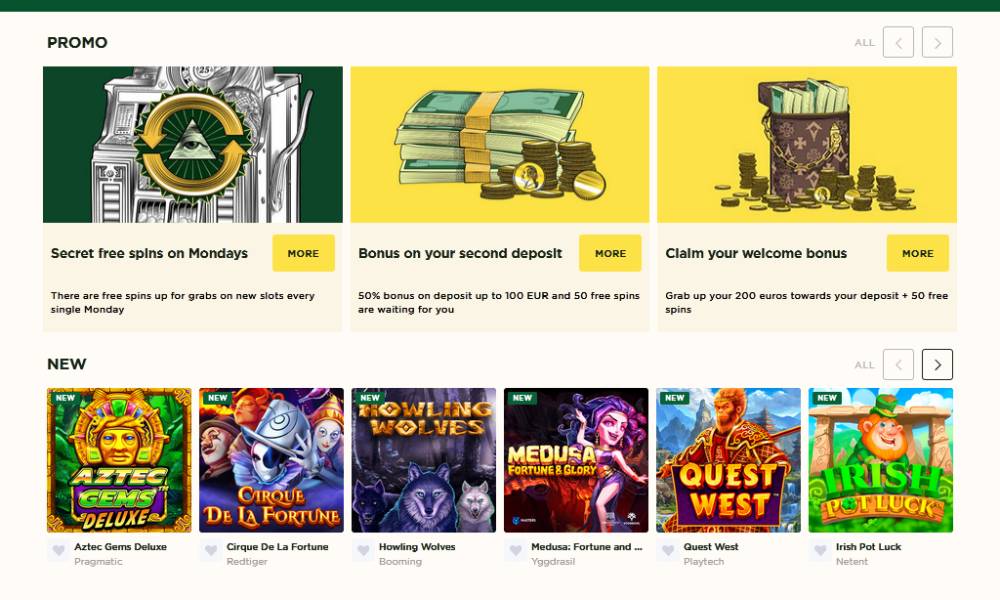Click heart icon beside Medusa: Fortune and Glory

coord(515,550)
